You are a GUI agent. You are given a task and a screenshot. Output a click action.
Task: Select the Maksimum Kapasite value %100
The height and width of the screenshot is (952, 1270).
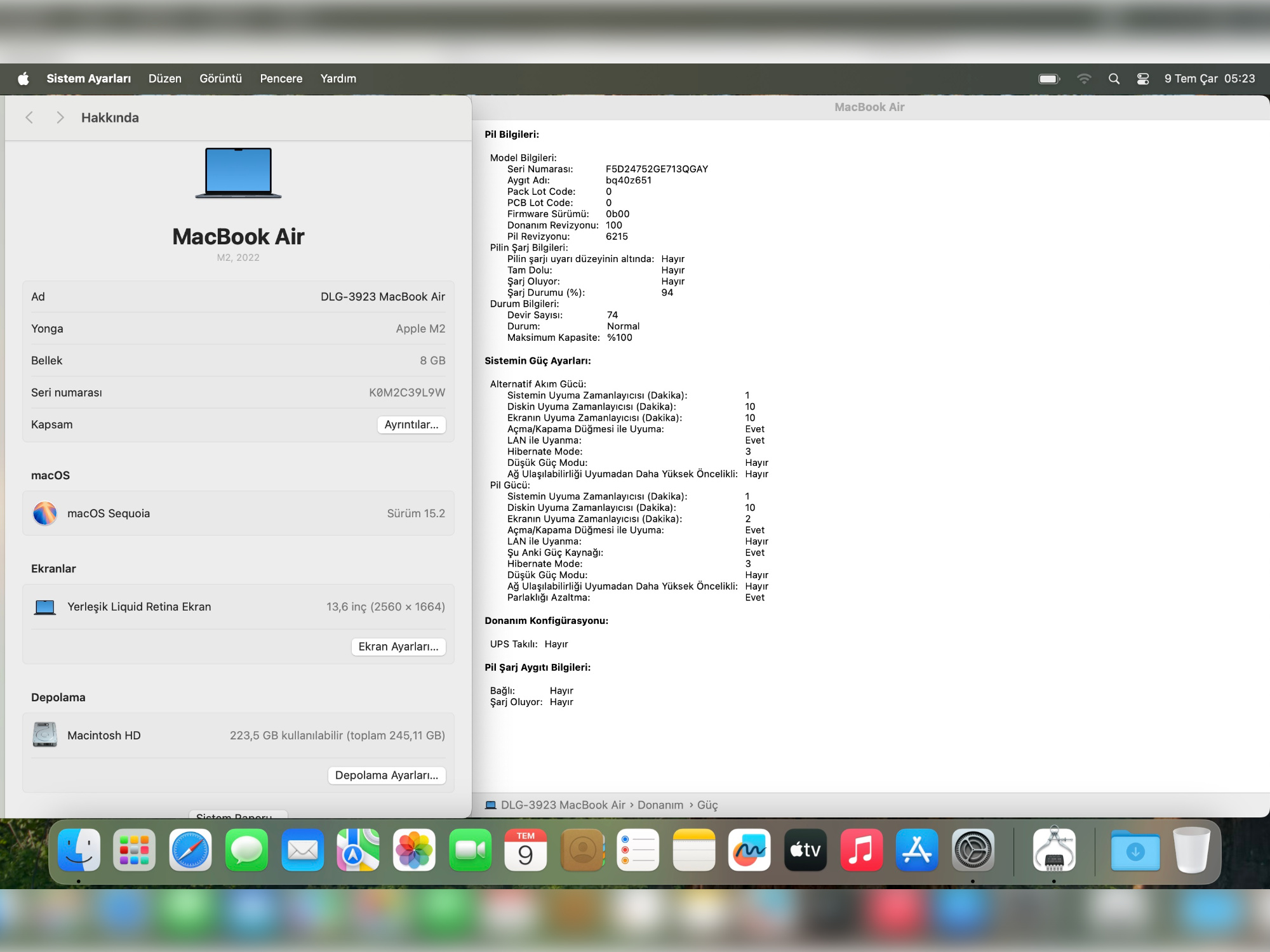[x=620, y=338]
